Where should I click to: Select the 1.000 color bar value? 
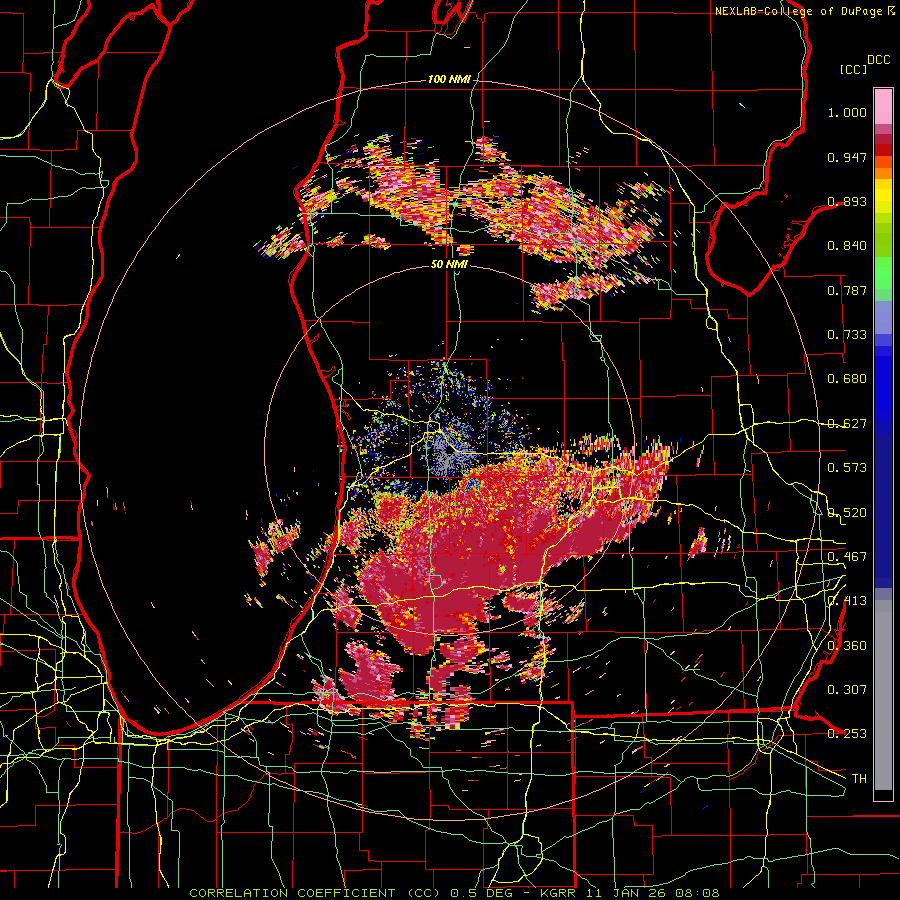[x=847, y=112]
